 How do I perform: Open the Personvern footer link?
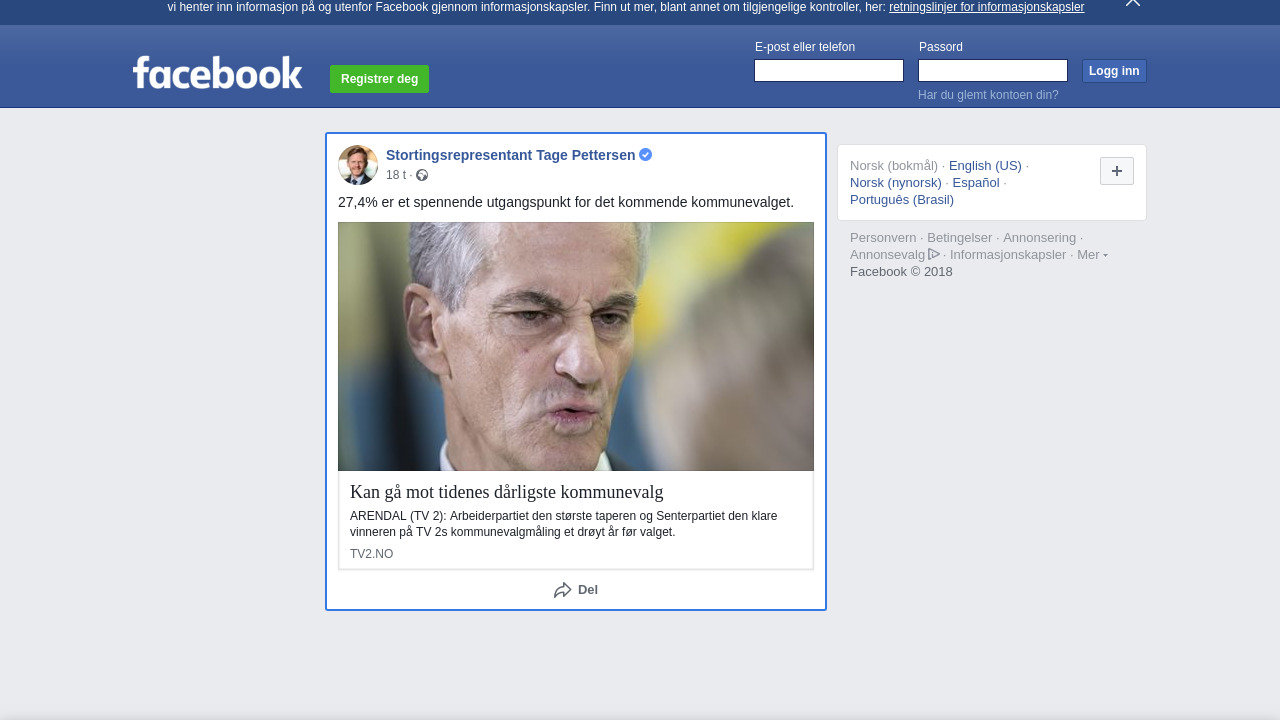pyautogui.click(x=883, y=238)
